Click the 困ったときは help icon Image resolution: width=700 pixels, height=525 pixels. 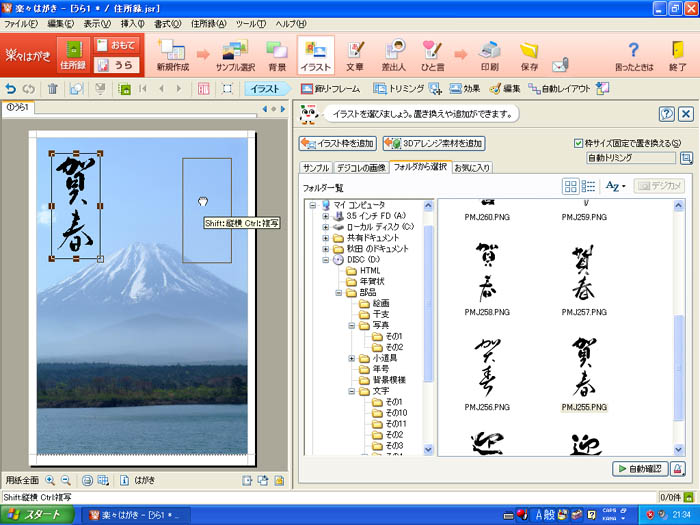[632, 55]
